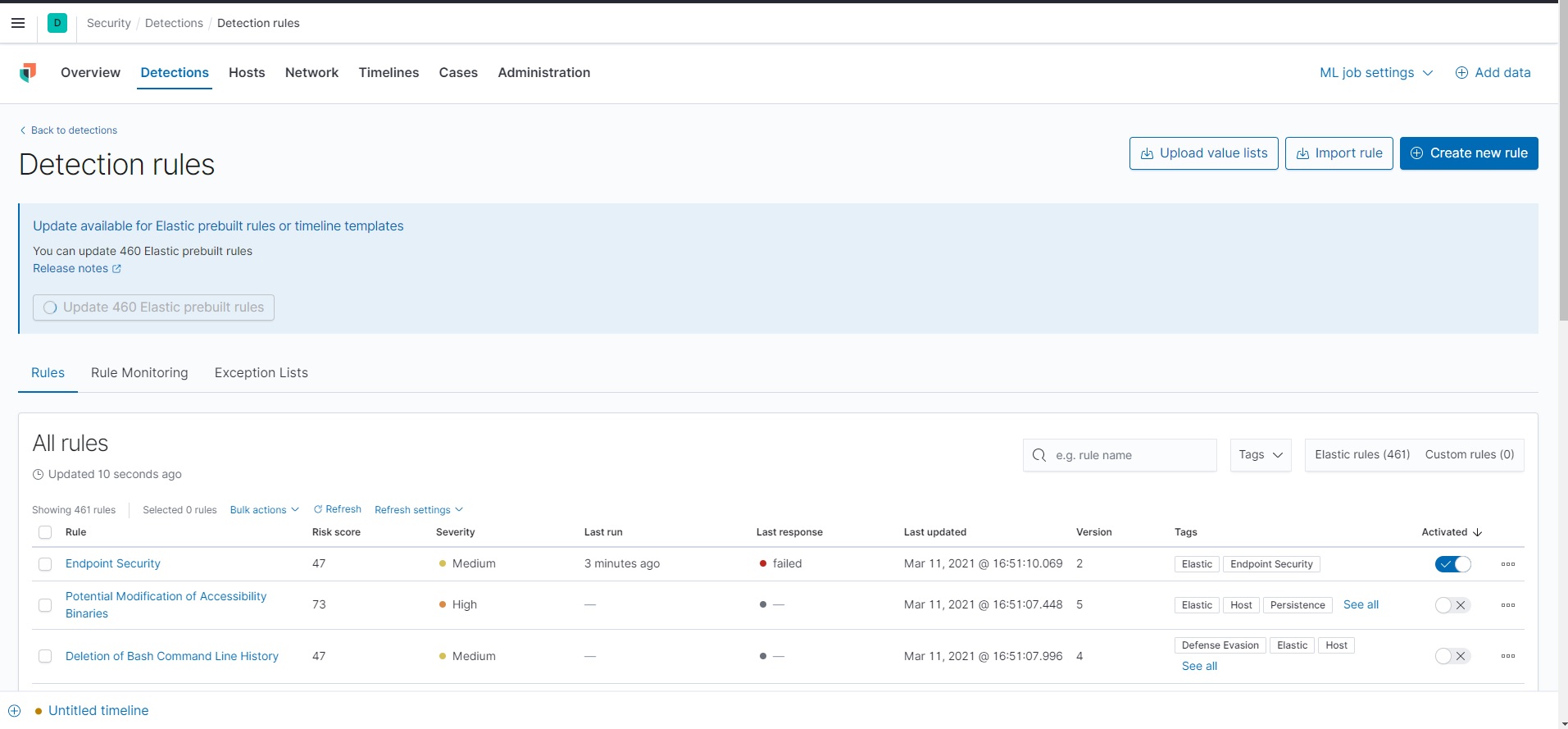Image resolution: width=1568 pixels, height=729 pixels.
Task: See all tags for Potential Modification rule
Action: 1361,604
